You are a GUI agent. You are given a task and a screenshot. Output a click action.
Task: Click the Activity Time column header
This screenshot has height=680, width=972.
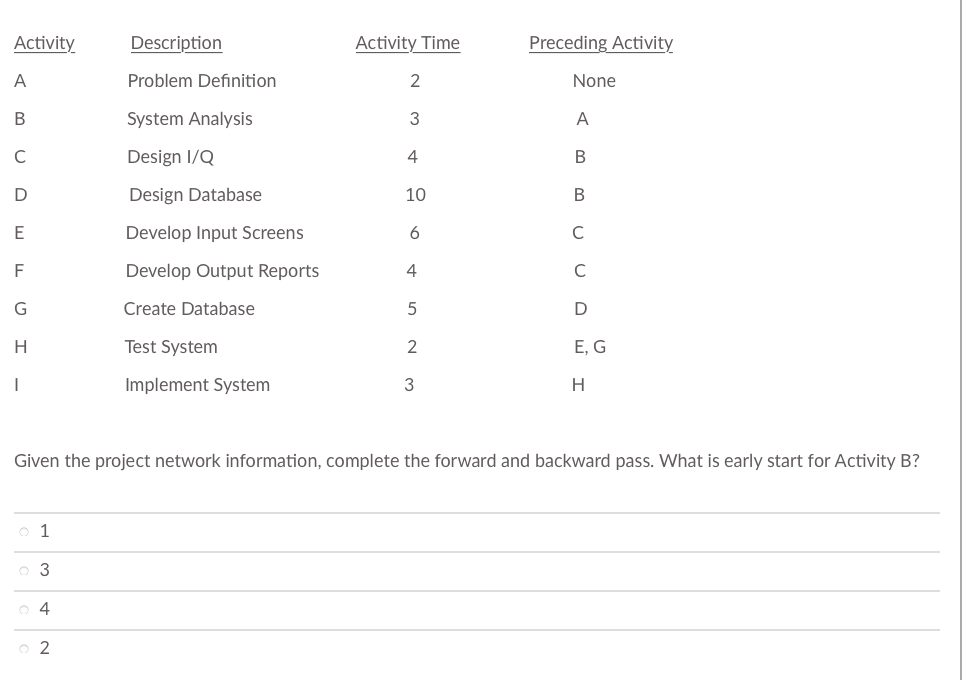click(x=407, y=43)
